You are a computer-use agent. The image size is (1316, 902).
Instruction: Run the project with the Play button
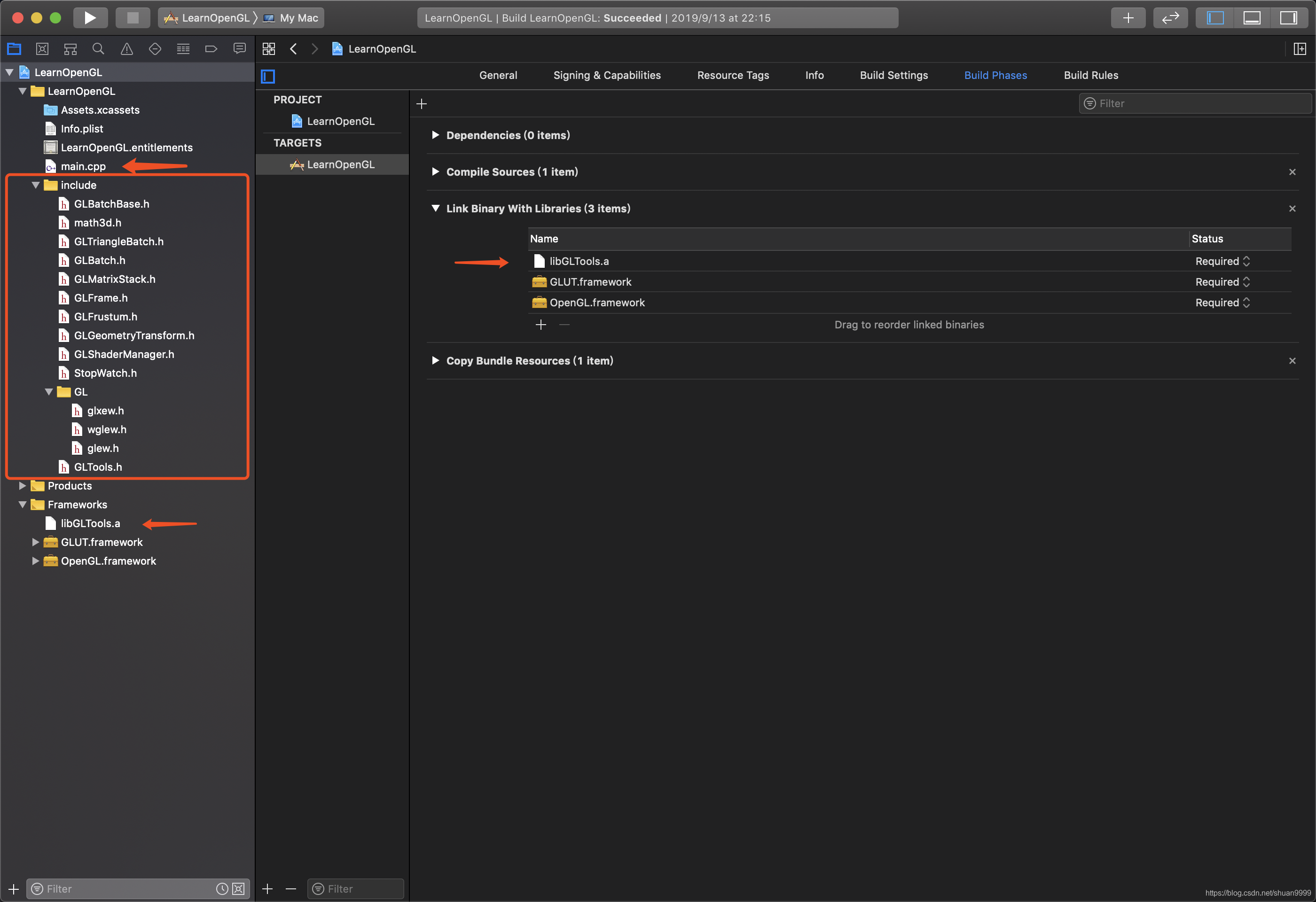click(x=90, y=17)
